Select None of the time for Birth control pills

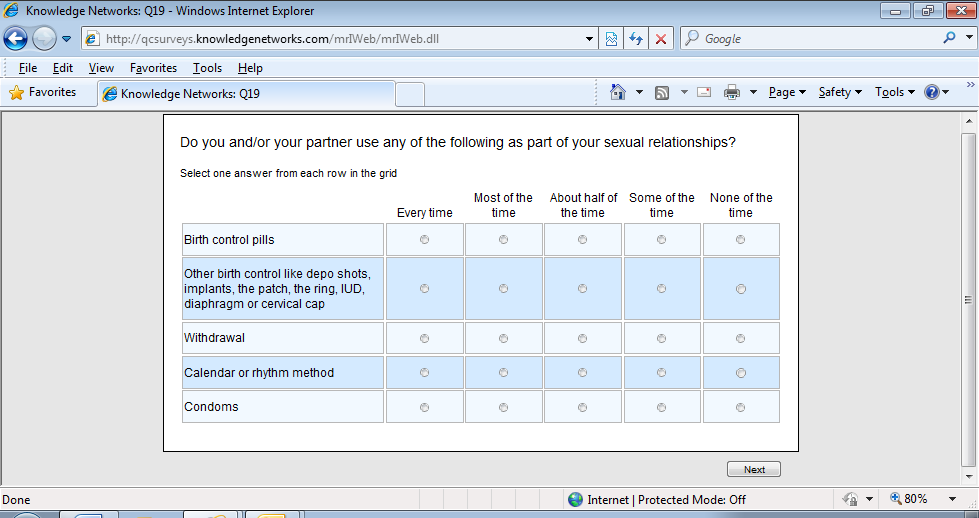[740, 240]
